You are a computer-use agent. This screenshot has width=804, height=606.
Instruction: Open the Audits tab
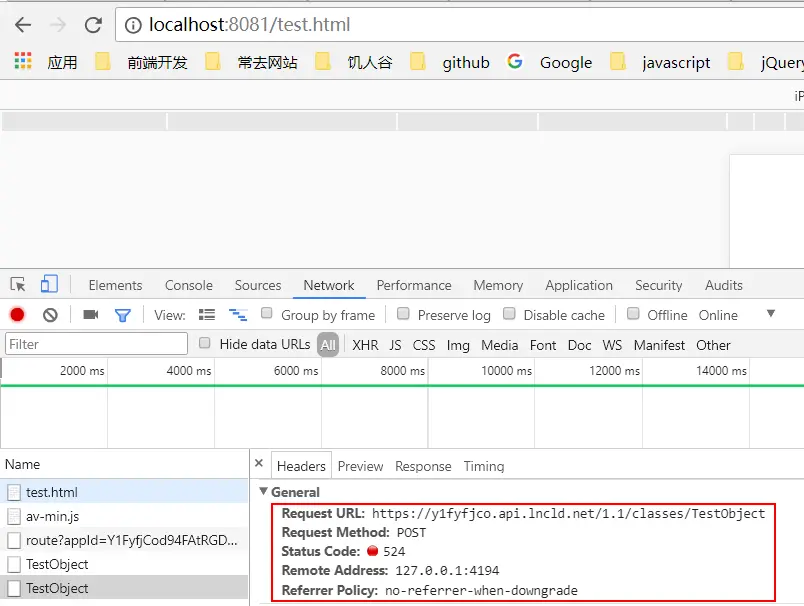coord(723,285)
